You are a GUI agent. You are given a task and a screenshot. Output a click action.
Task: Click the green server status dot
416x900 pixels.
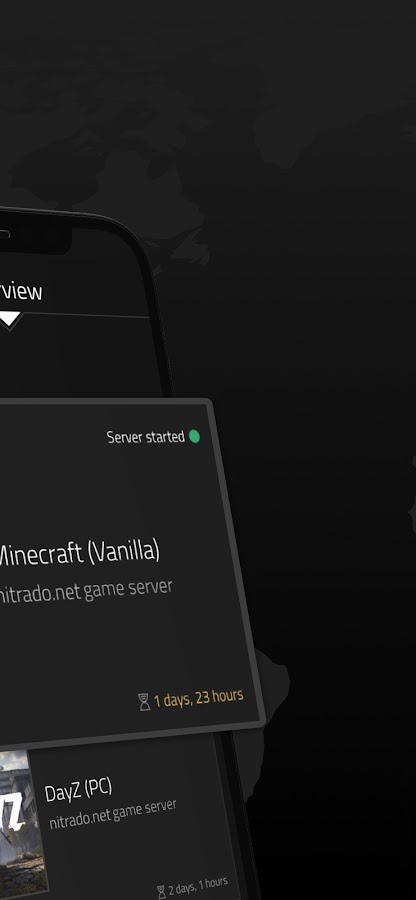[x=195, y=437]
